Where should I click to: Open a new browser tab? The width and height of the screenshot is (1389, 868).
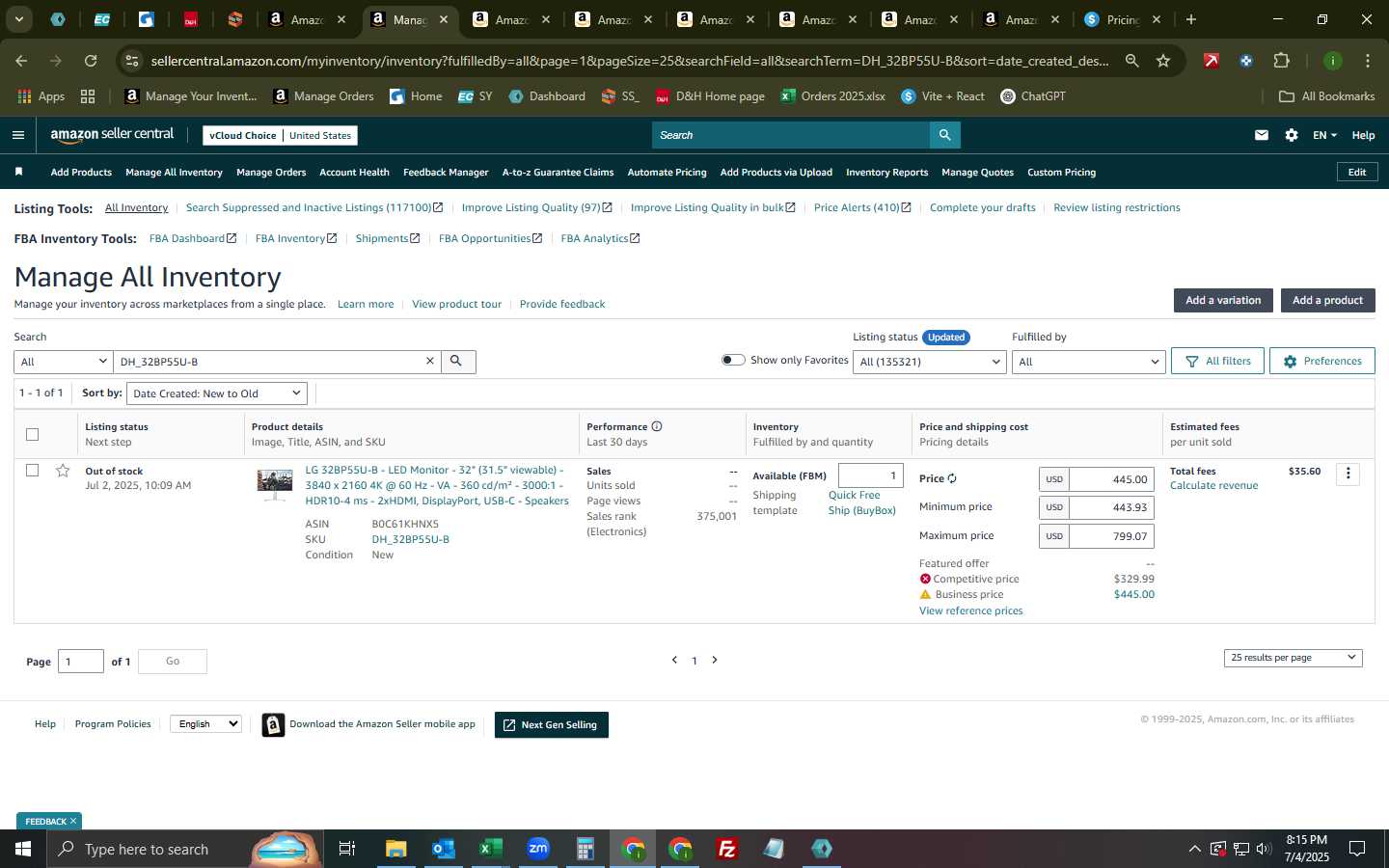tap(1191, 19)
